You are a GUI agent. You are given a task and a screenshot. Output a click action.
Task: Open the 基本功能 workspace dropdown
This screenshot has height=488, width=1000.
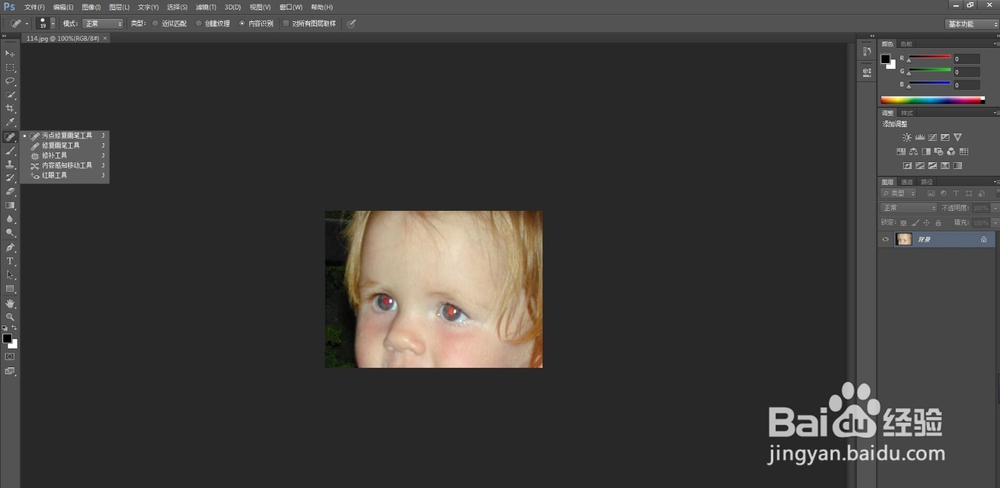point(971,24)
